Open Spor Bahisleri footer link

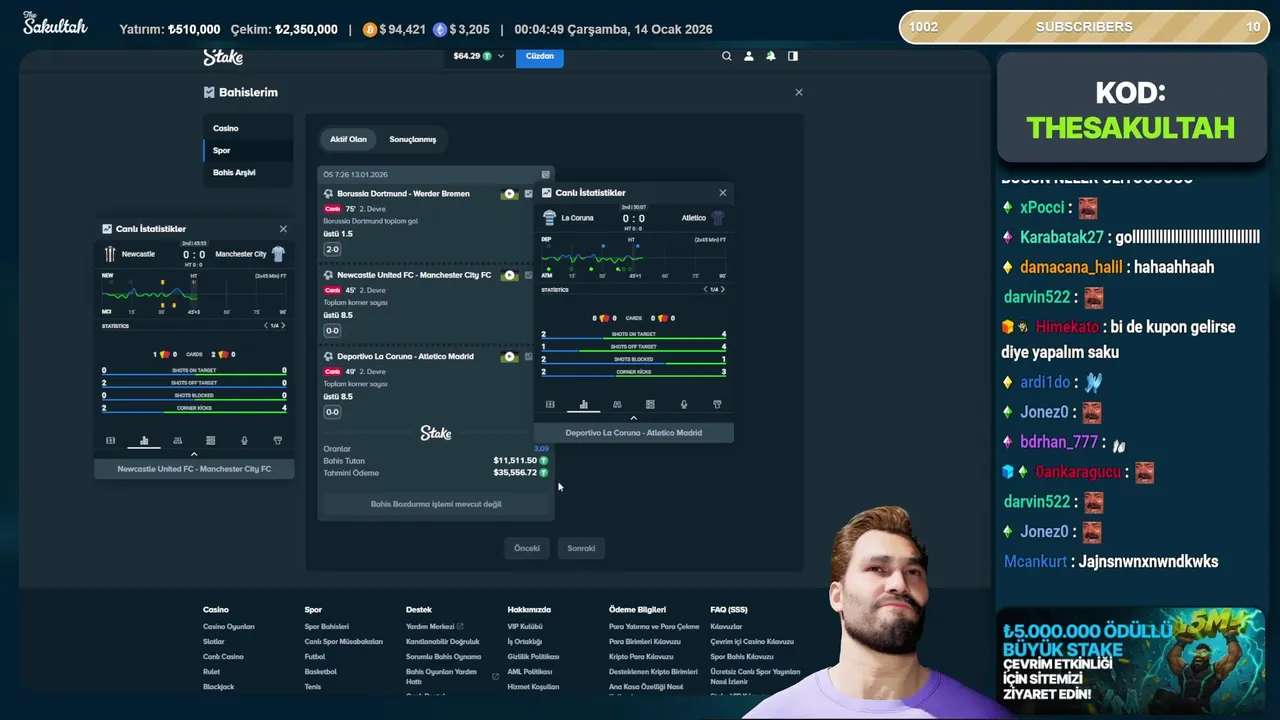click(x=327, y=627)
